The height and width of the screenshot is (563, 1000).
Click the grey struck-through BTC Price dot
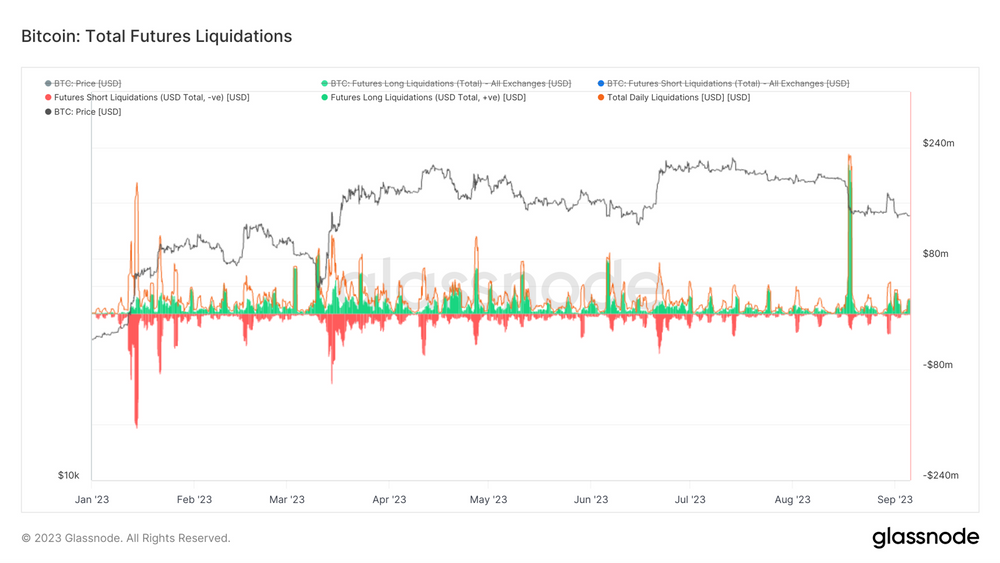48,84
